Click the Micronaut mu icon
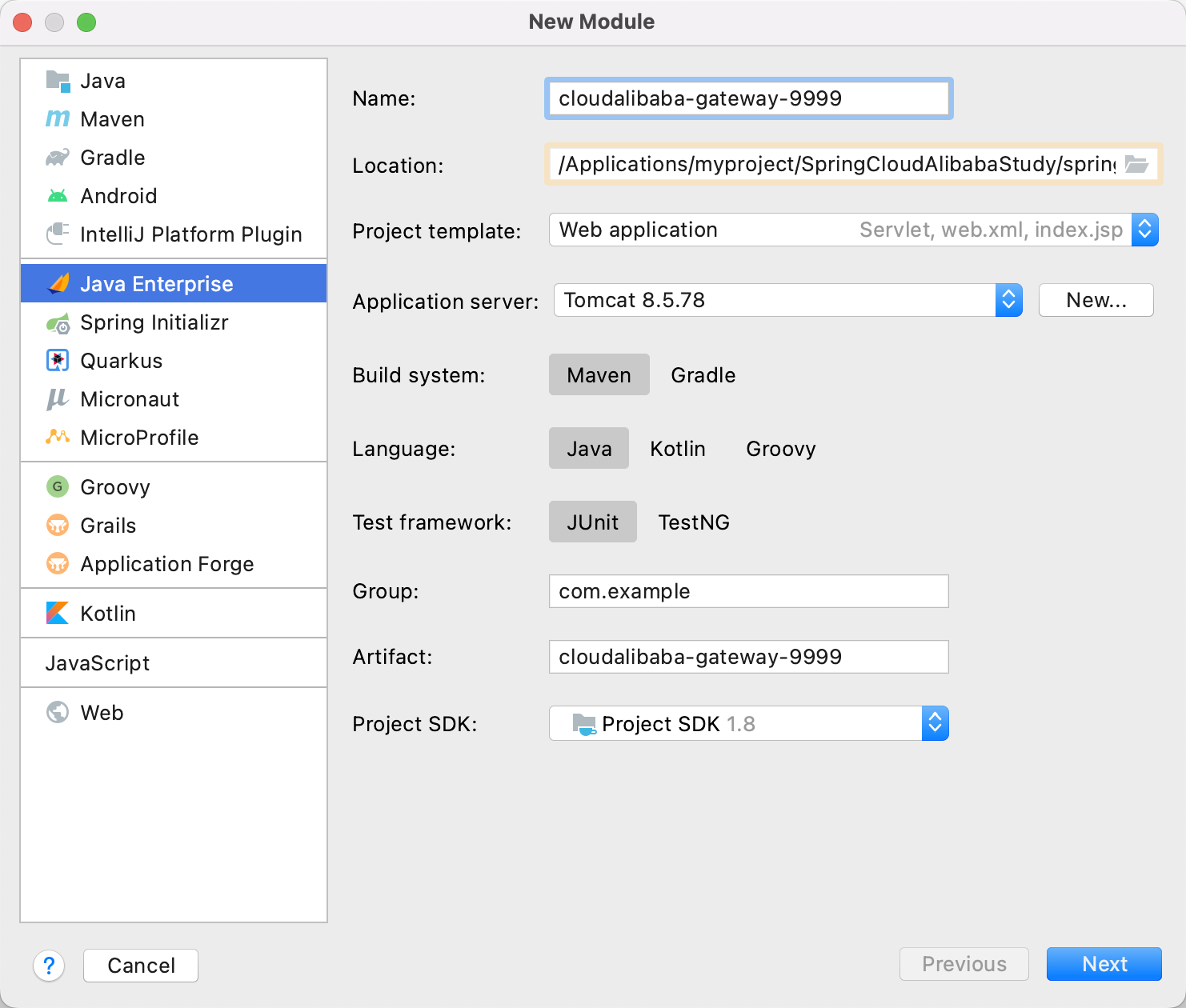Viewport: 1186px width, 1008px height. (x=58, y=399)
